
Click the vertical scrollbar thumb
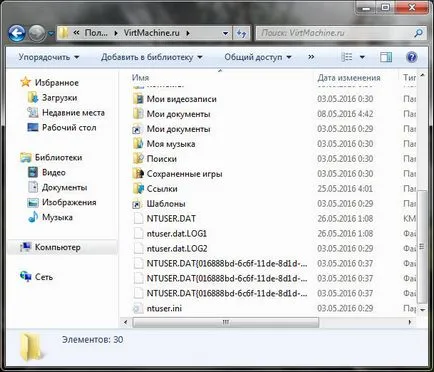(x=422, y=247)
